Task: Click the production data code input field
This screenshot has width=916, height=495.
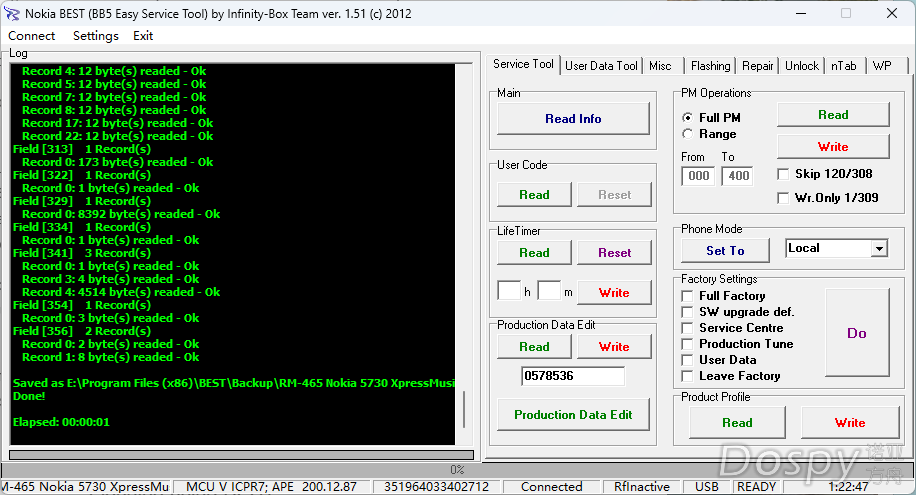Action: click(573, 377)
